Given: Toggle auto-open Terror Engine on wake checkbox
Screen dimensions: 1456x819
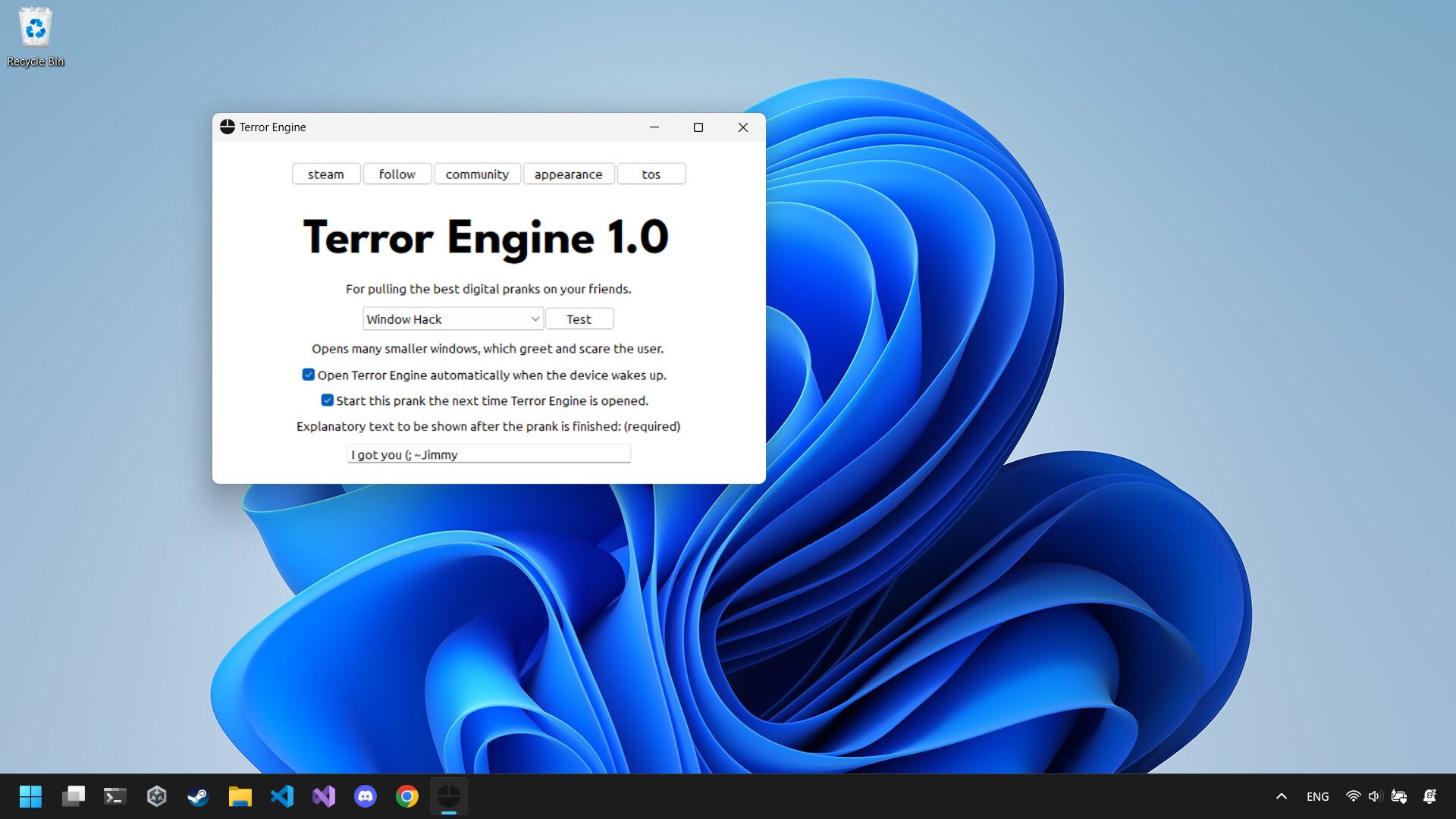Looking at the screenshot, I should click(x=309, y=375).
